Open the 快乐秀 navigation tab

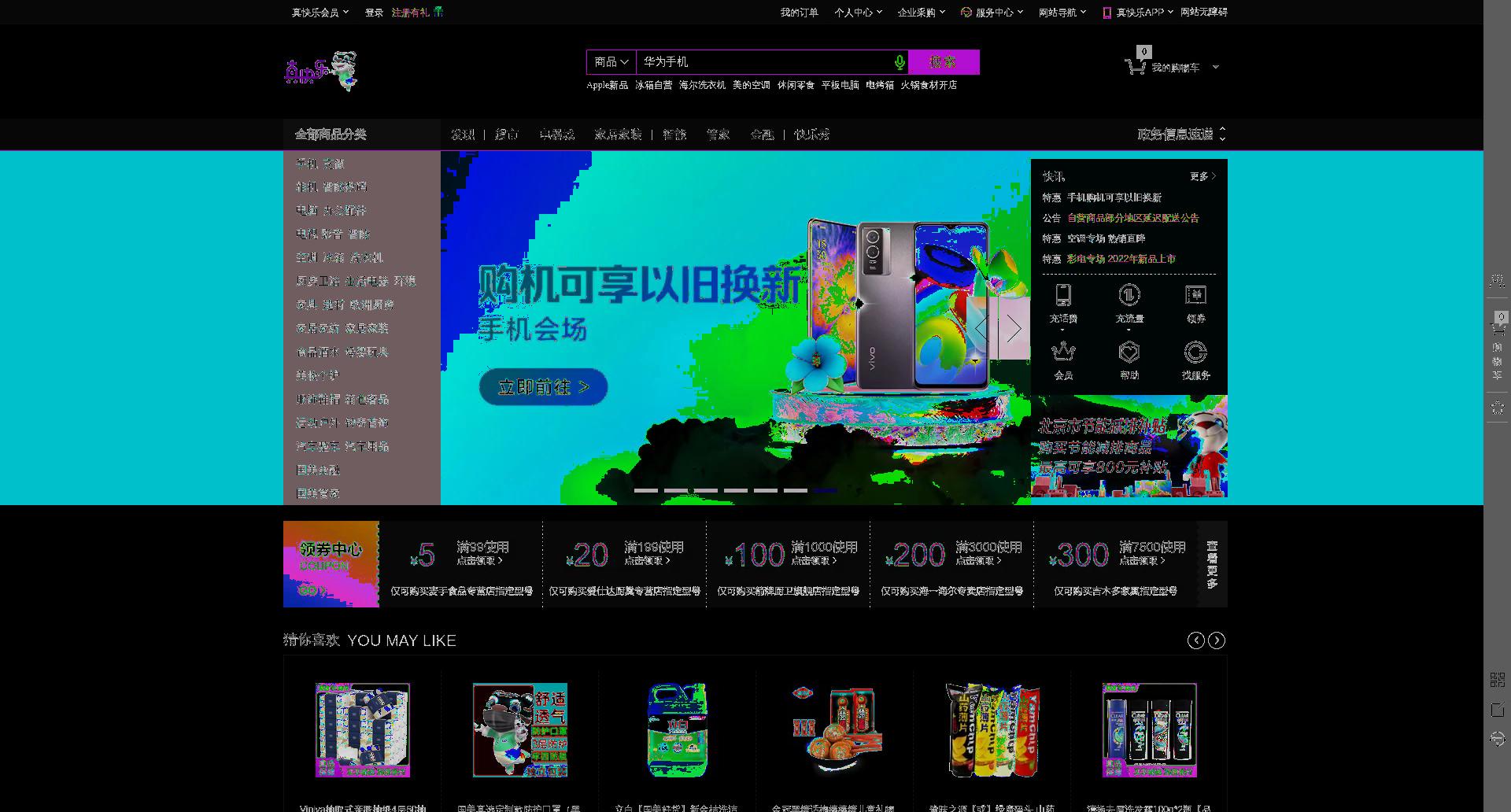click(811, 135)
